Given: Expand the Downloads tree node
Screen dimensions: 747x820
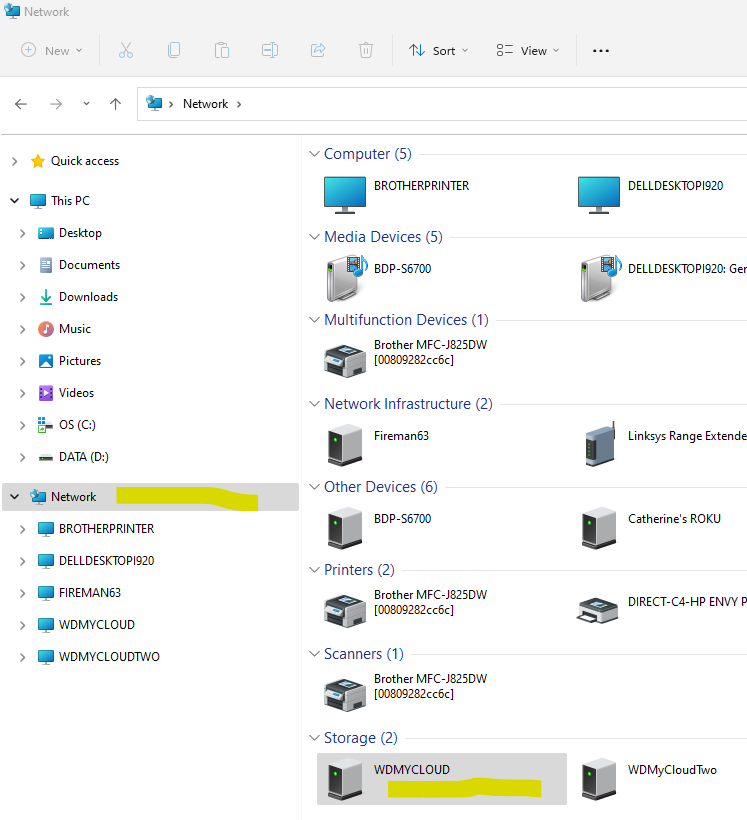Looking at the screenshot, I should click(x=22, y=298).
